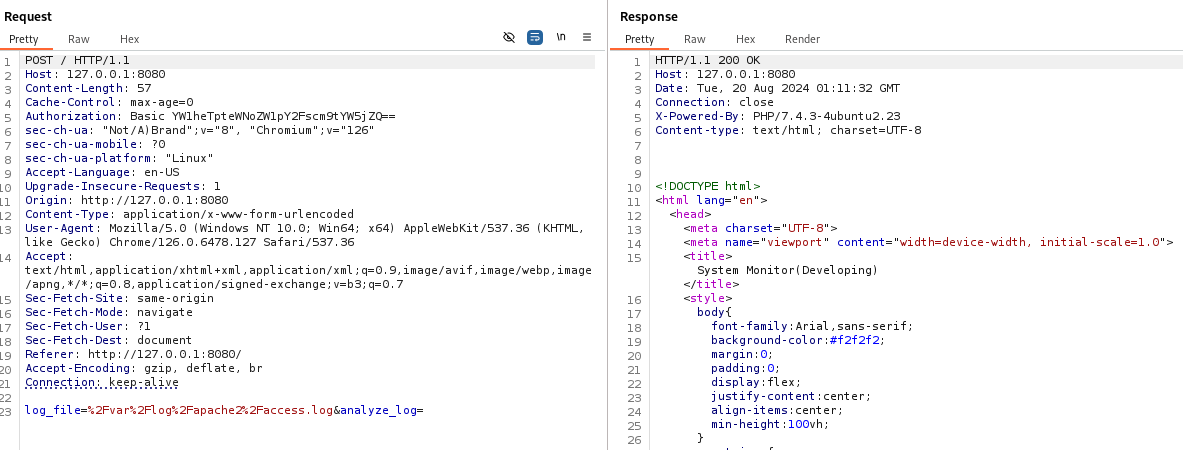Click the sec-ch-ua-platform "Linux" header

tap(120, 158)
